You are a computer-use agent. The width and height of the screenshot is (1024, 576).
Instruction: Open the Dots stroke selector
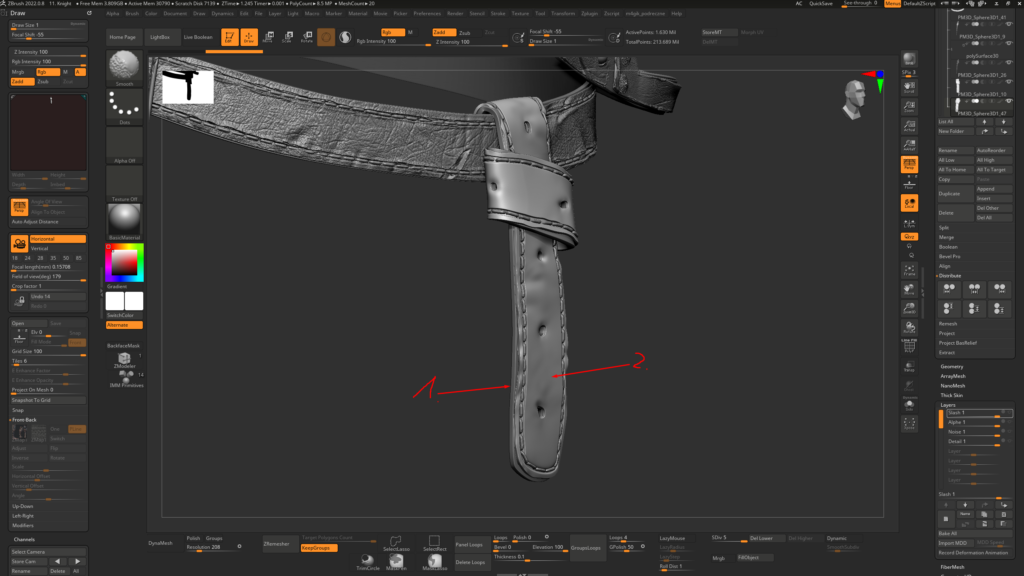(124, 106)
